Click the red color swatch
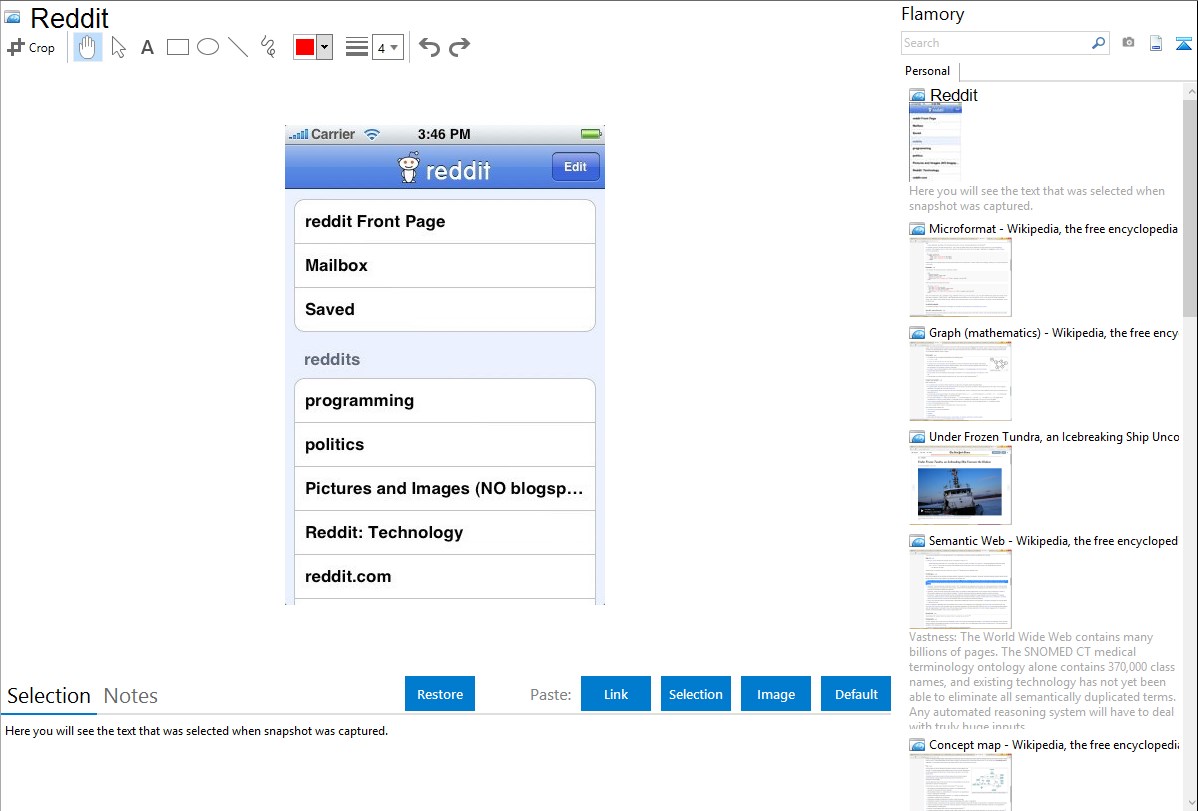The image size is (1198, 811). point(305,47)
